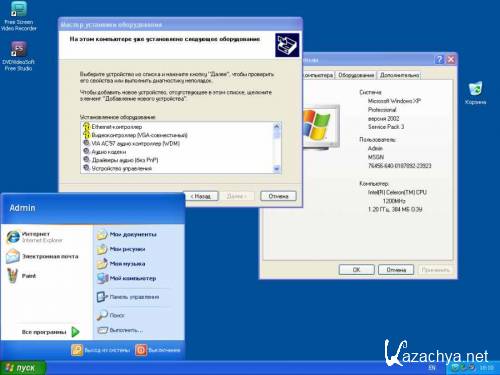Viewport: 500px width, 375px height.
Task: Click the Start (пуск) button
Action: click(23, 368)
